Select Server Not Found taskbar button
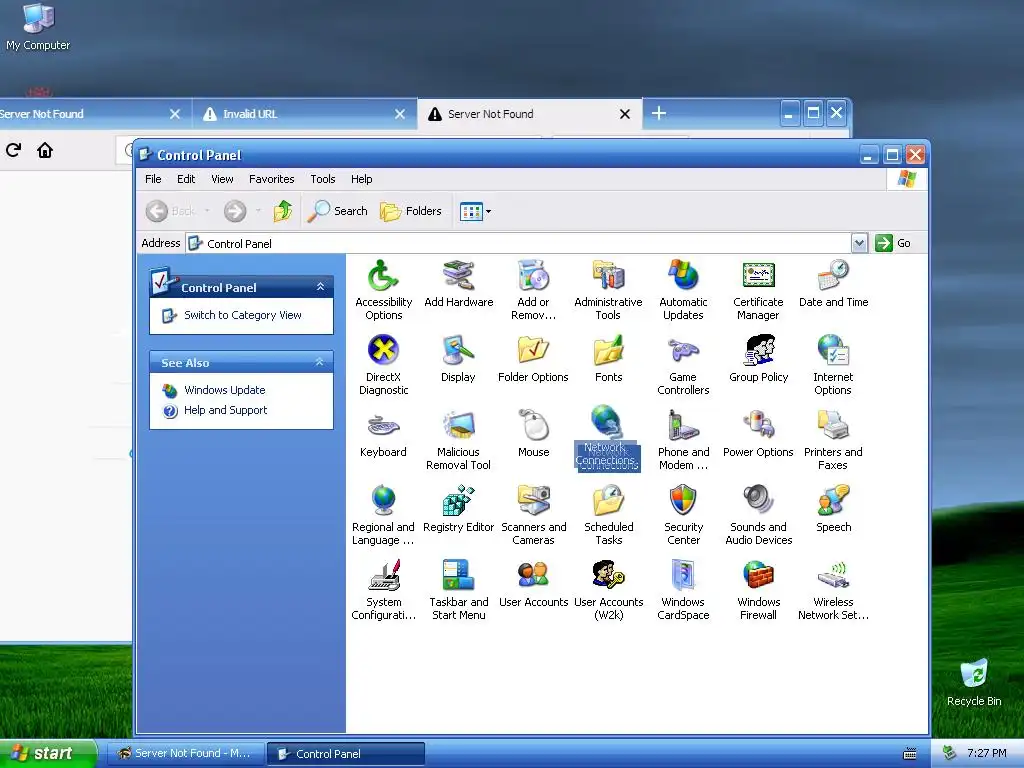1024x768 pixels. (185, 754)
